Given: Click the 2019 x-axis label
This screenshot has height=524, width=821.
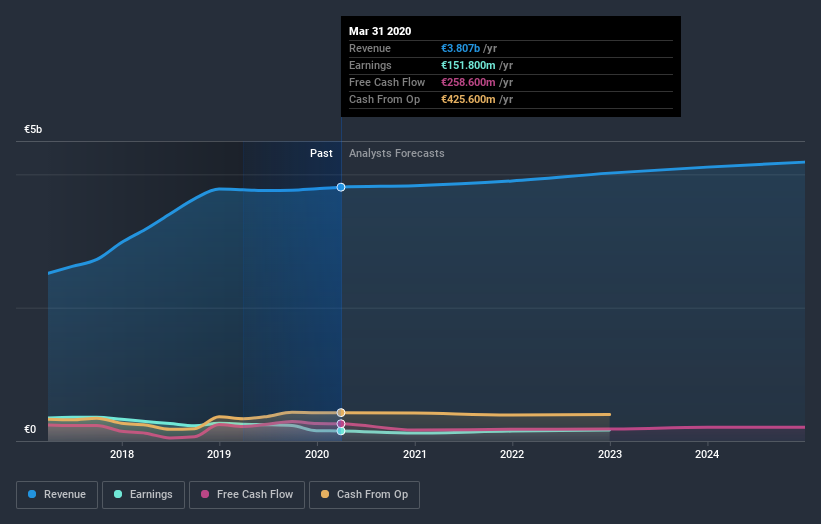Looking at the screenshot, I should [219, 454].
